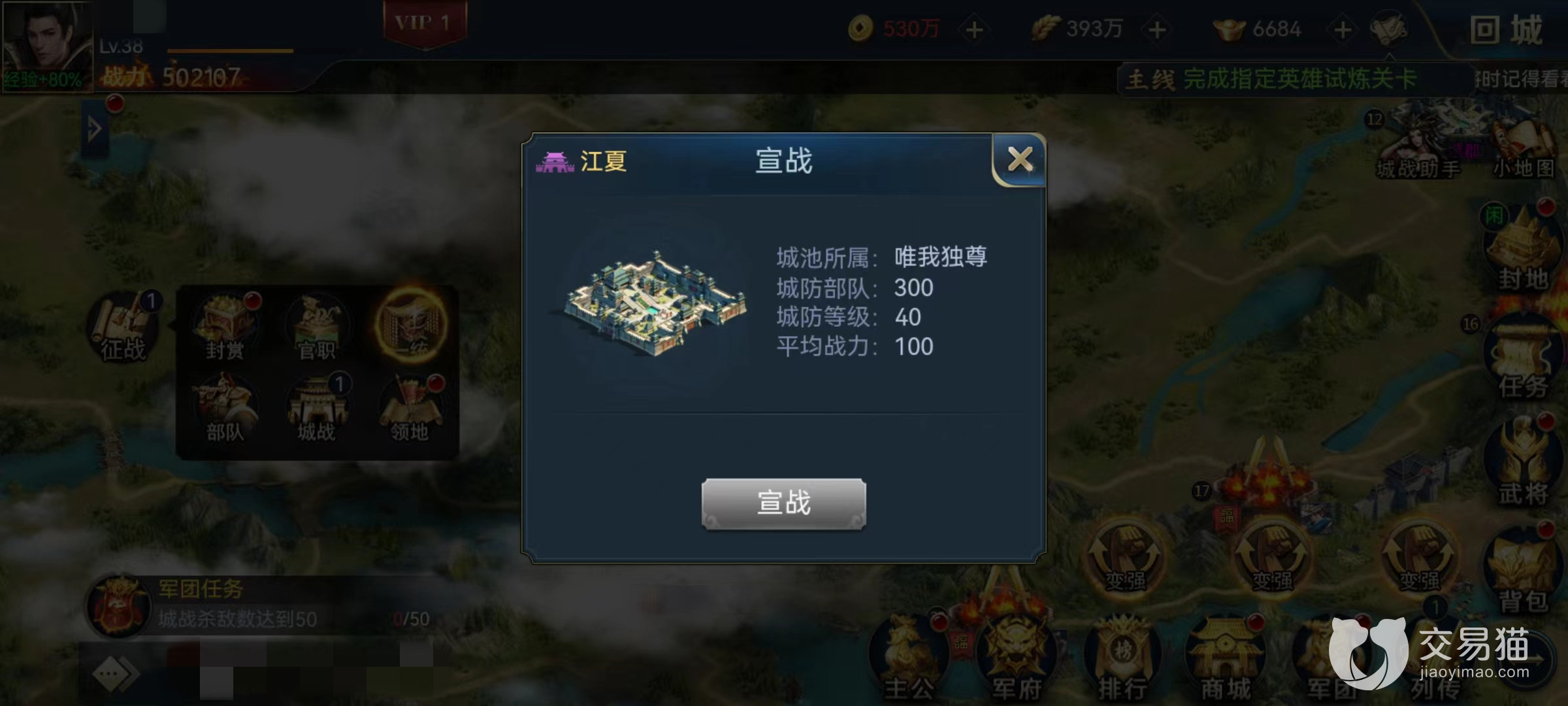
Task: Expand the left side panel arrow
Action: point(95,129)
